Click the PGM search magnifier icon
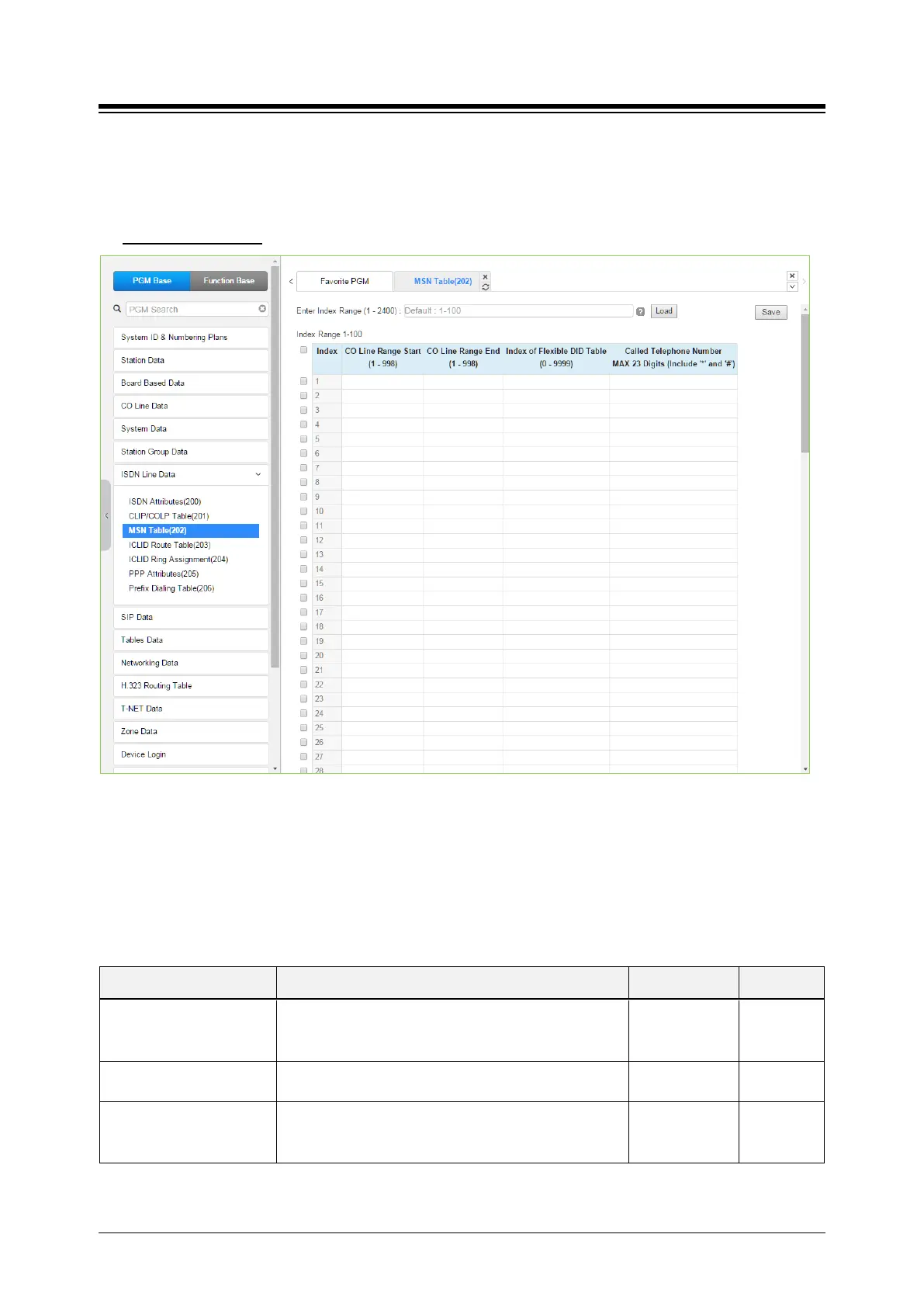924x1307 pixels. tap(118, 309)
